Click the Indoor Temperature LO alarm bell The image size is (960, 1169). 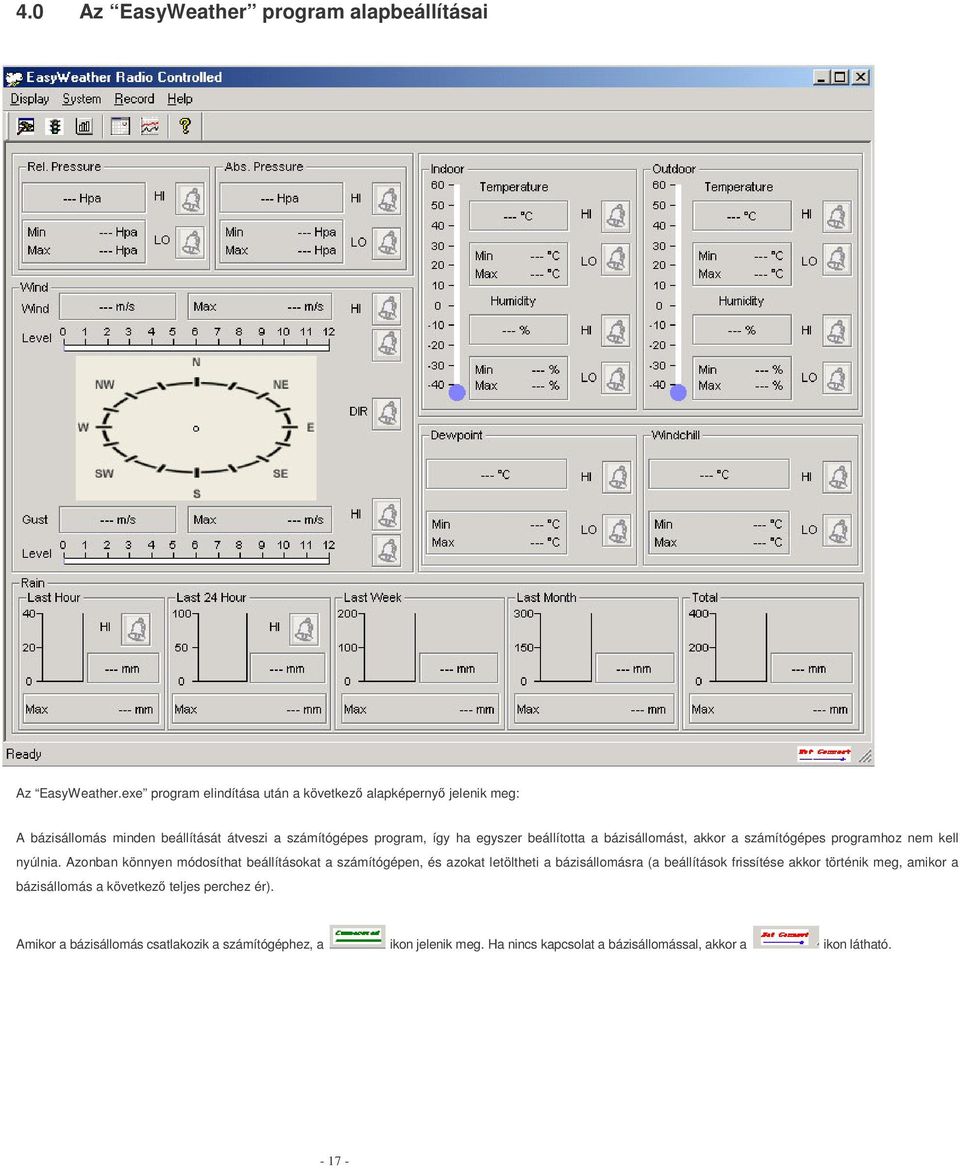[616, 259]
